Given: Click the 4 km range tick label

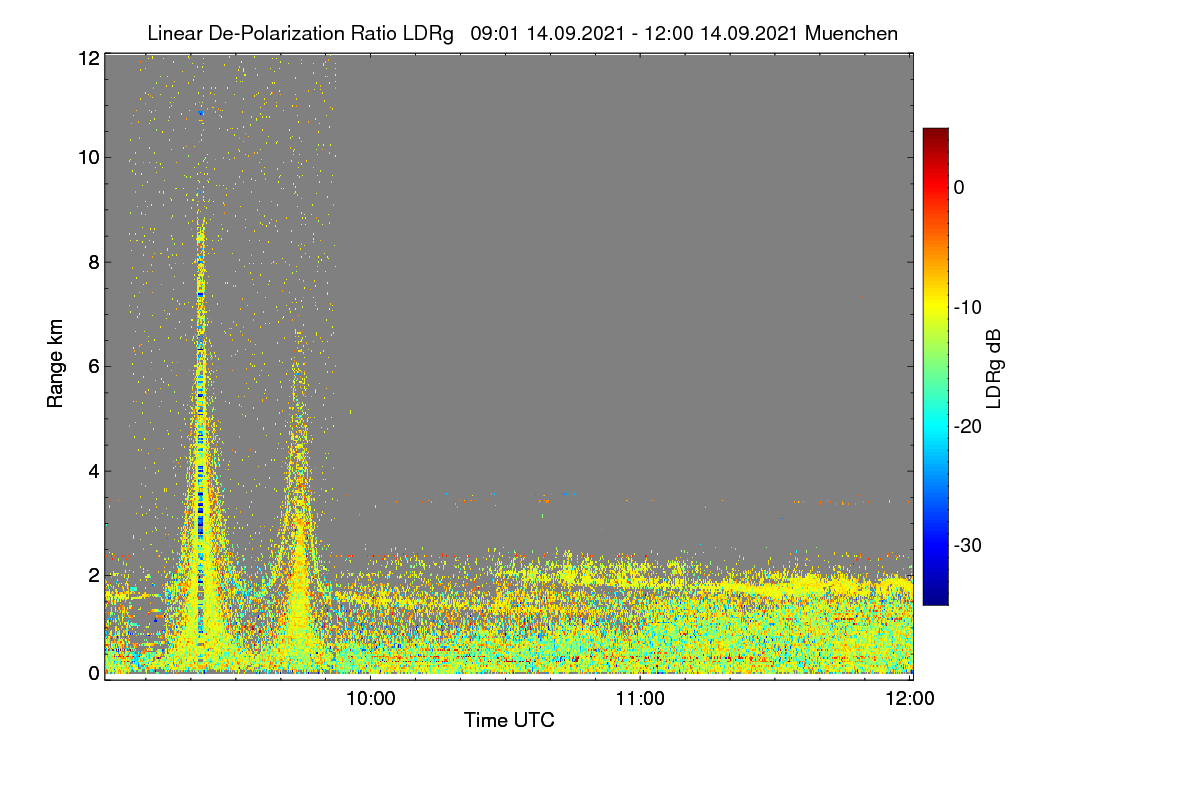Looking at the screenshot, I should [93, 470].
